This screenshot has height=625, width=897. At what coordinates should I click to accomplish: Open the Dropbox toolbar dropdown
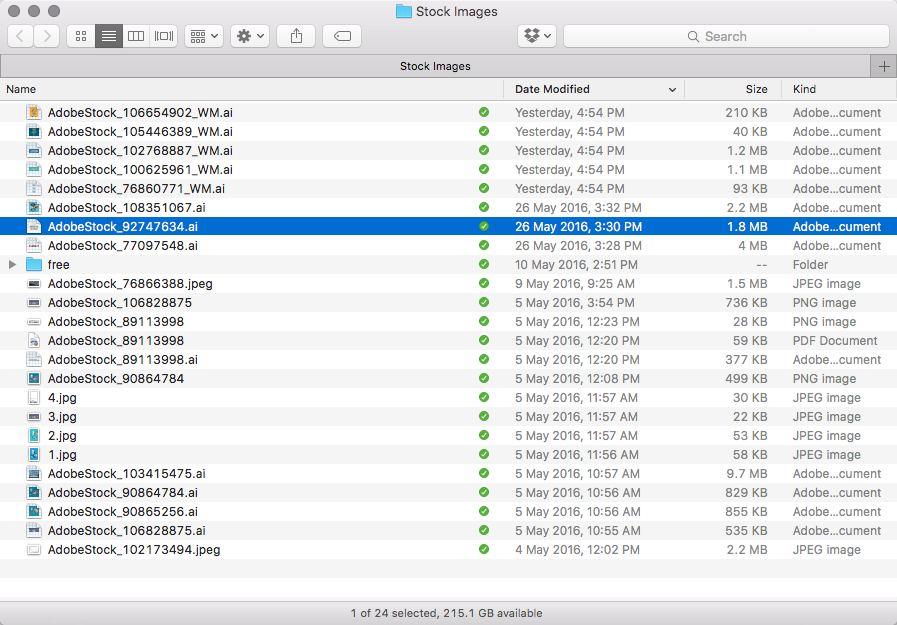536,36
